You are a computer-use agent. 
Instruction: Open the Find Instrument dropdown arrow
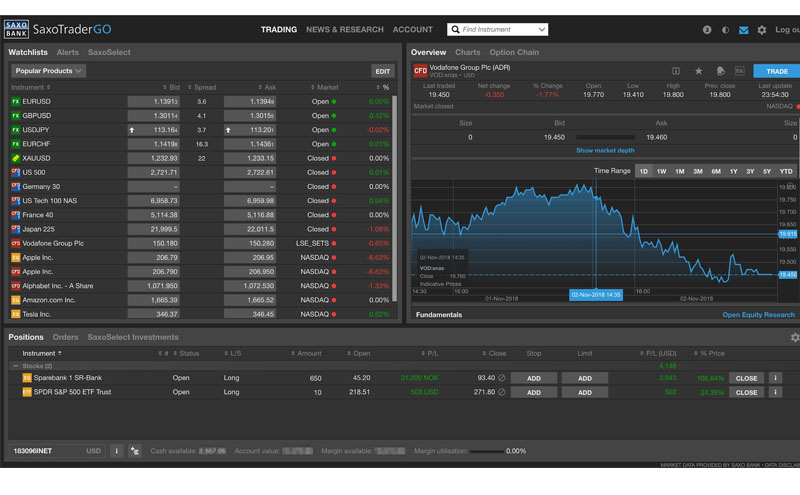point(541,30)
